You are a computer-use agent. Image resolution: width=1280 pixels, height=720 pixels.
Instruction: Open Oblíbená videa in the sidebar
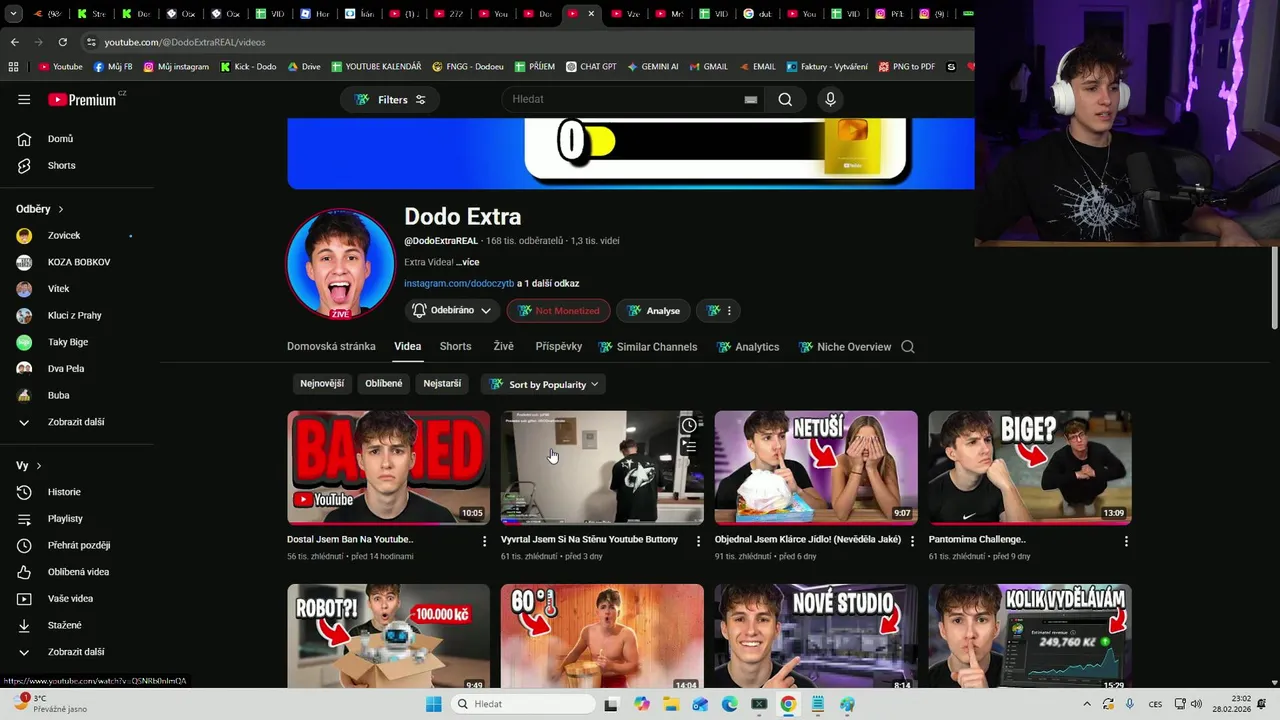coord(76,572)
